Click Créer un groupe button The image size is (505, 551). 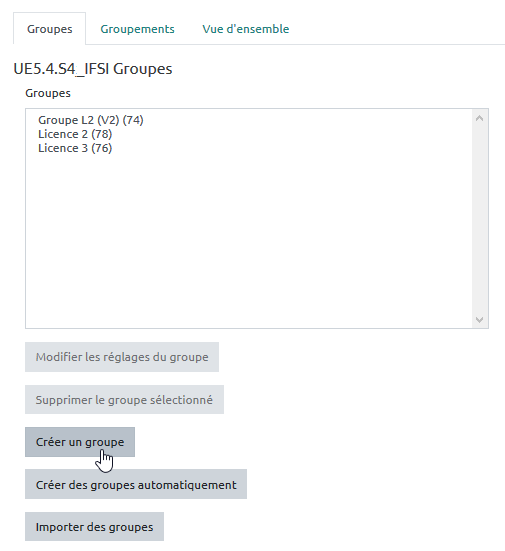coord(80,442)
